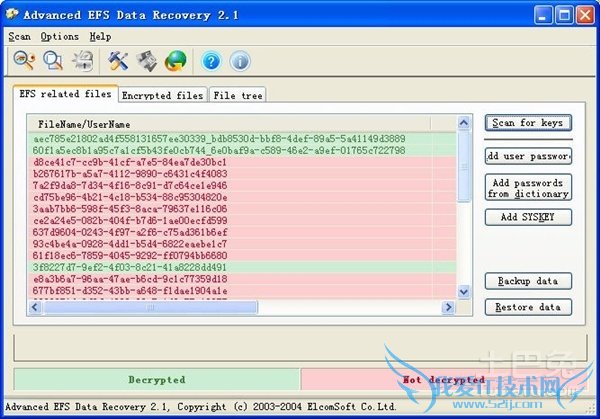Click the registration card toolbar icon
Viewport: 600px width, 419px height.
point(147,61)
